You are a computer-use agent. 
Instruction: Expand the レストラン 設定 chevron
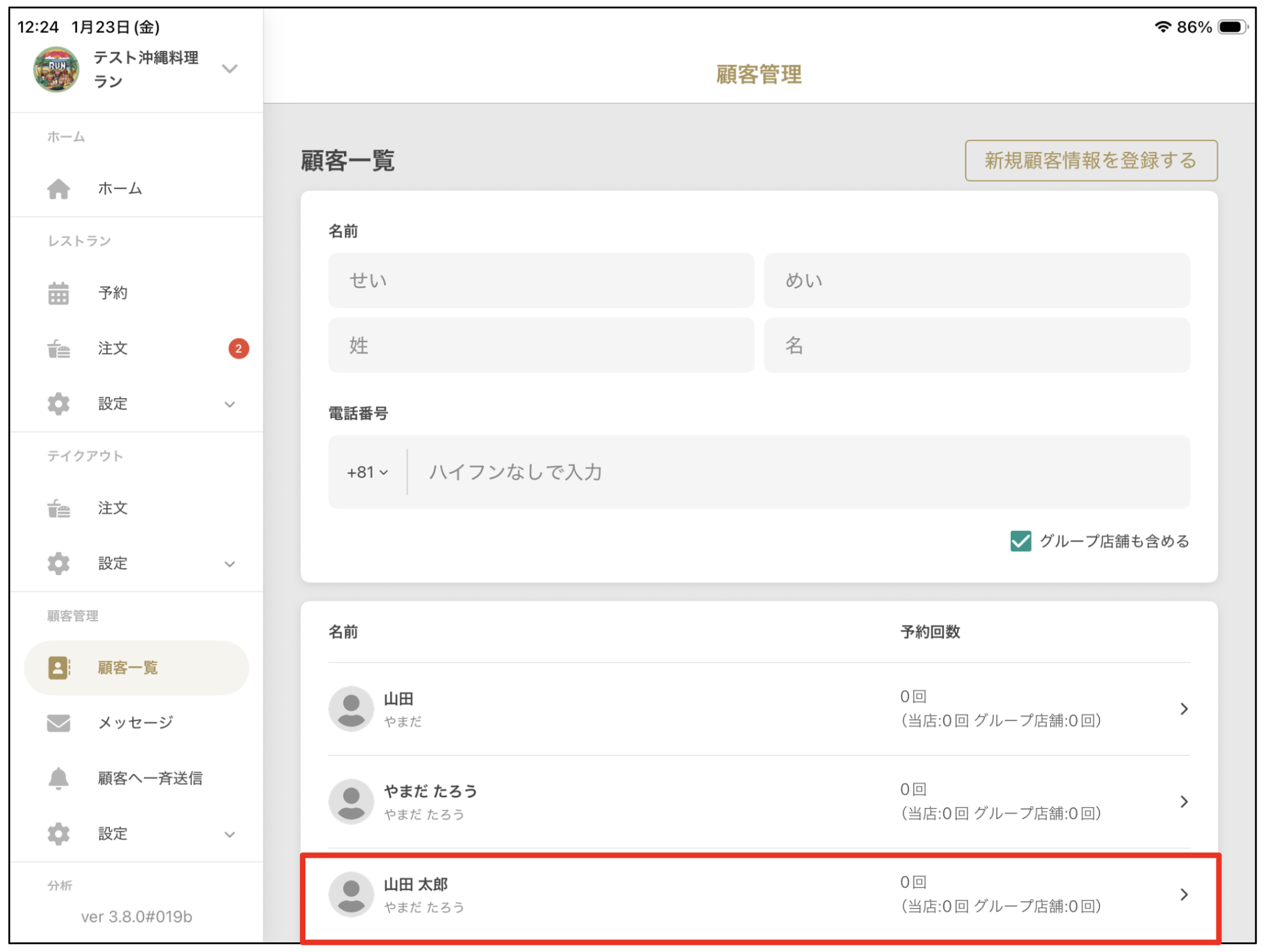coord(229,404)
